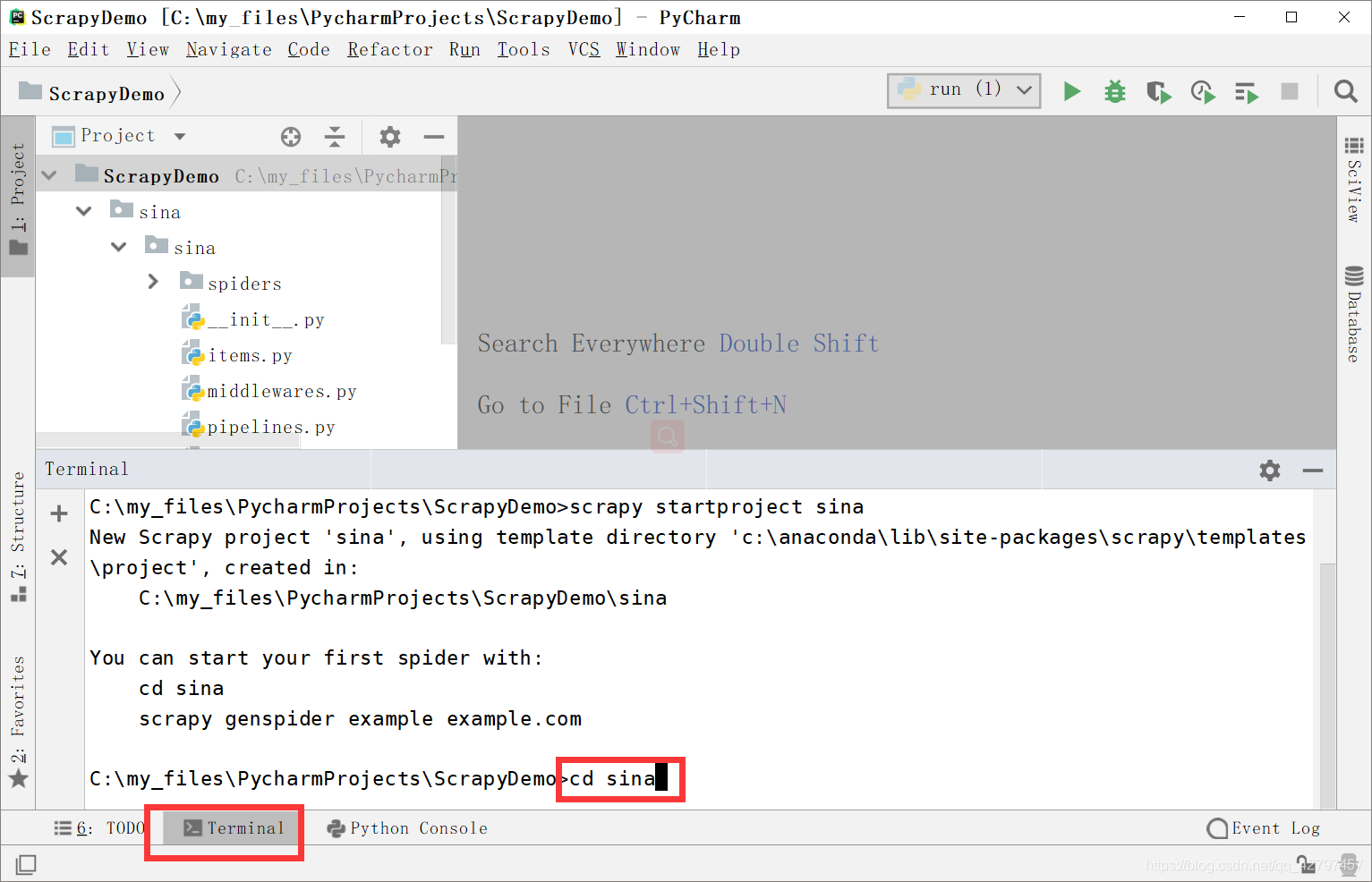Run the current configuration with green play button
This screenshot has width=1372, height=882.
(1071, 91)
